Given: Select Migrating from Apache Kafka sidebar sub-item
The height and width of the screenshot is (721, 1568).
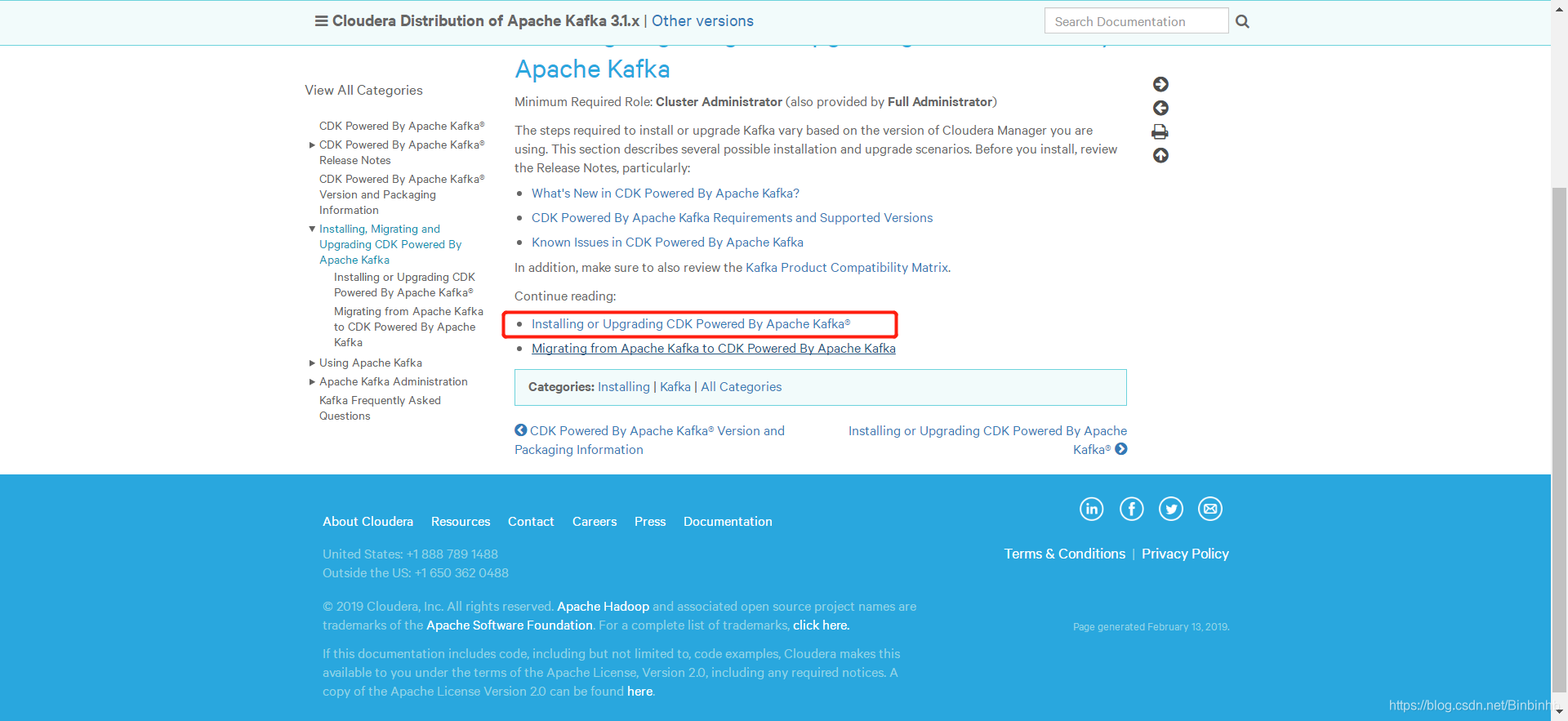Looking at the screenshot, I should (x=408, y=327).
